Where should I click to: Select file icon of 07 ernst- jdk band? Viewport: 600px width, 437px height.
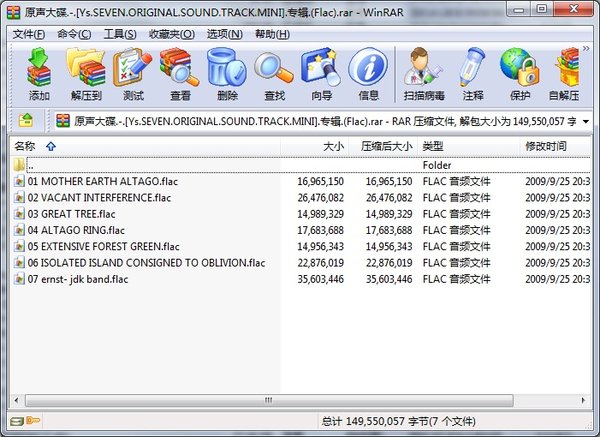(x=19, y=279)
